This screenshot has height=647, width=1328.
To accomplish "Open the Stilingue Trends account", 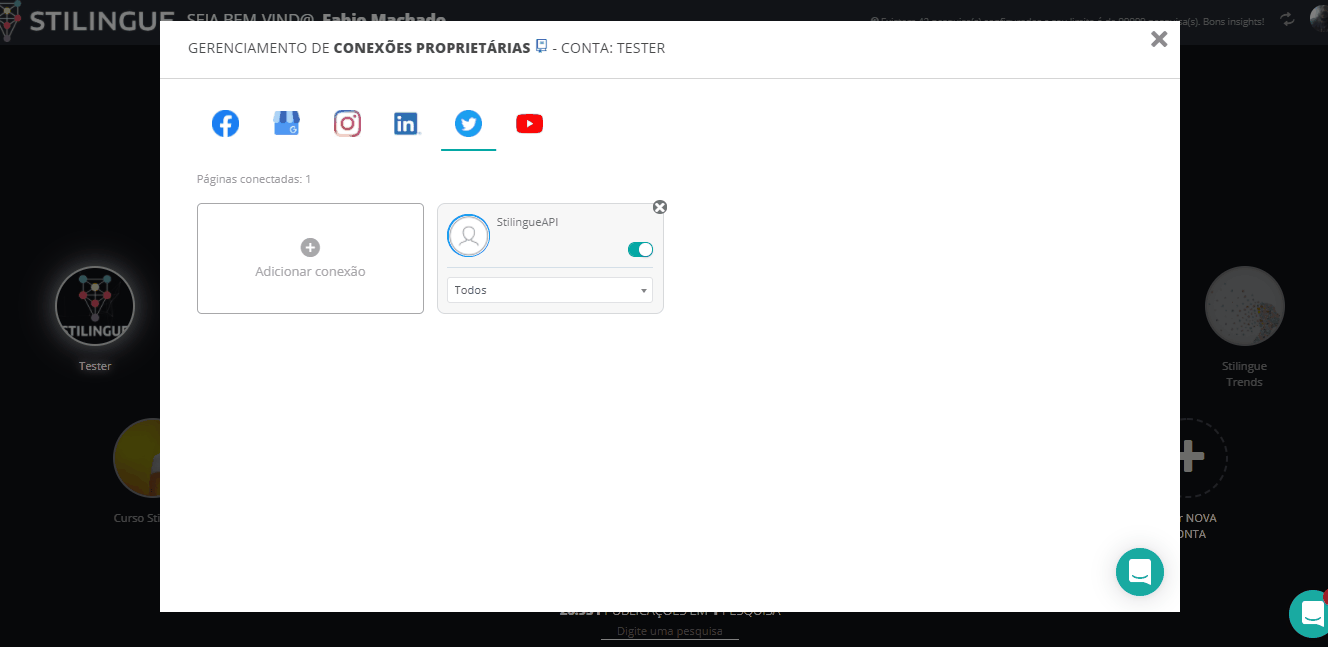I will [x=1244, y=306].
